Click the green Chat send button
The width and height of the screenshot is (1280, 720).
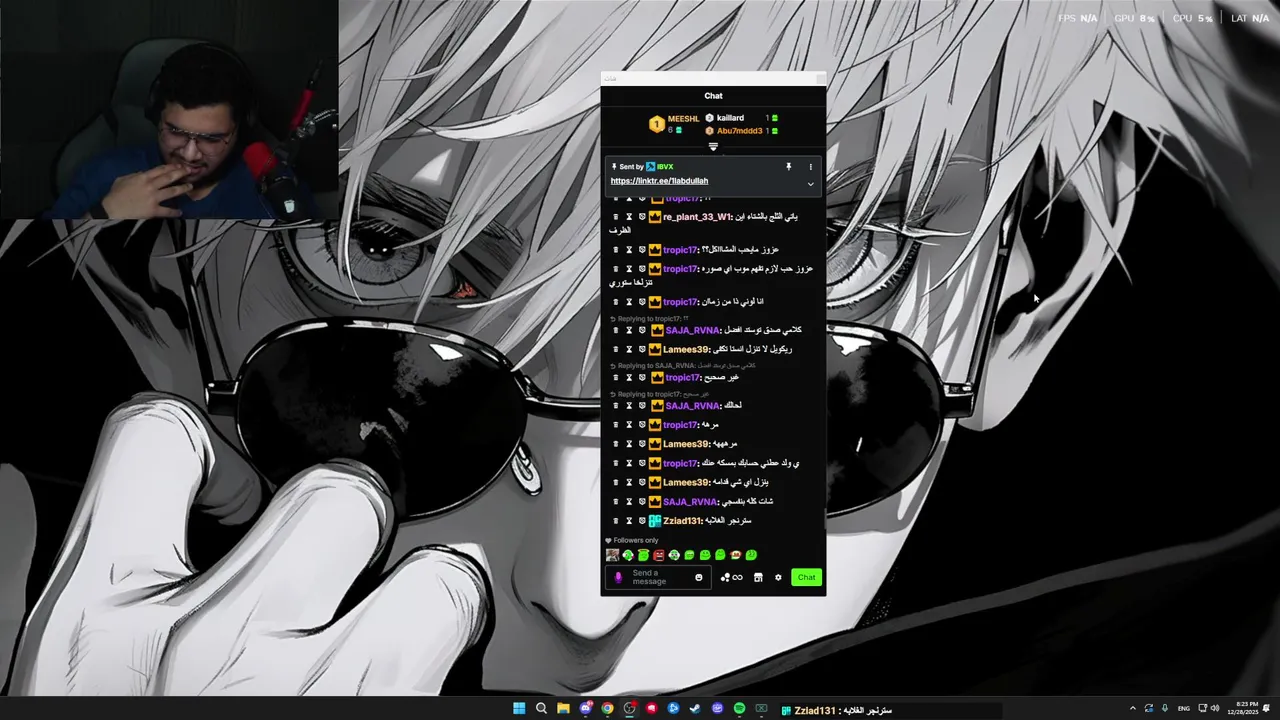point(806,577)
